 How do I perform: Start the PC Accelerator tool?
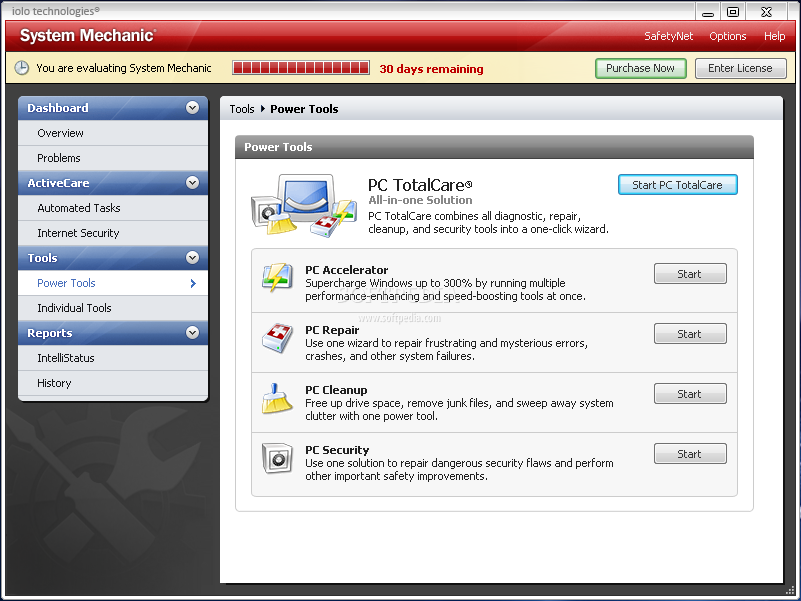690,274
